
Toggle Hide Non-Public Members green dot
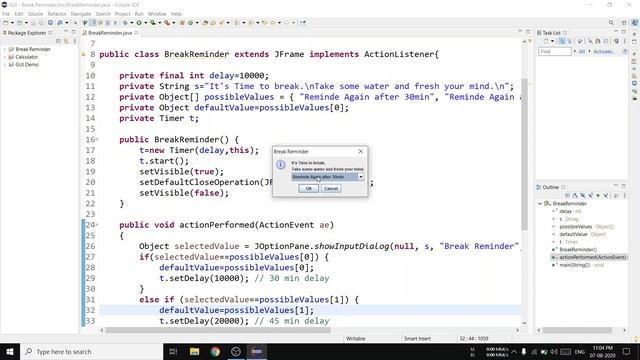point(598,195)
